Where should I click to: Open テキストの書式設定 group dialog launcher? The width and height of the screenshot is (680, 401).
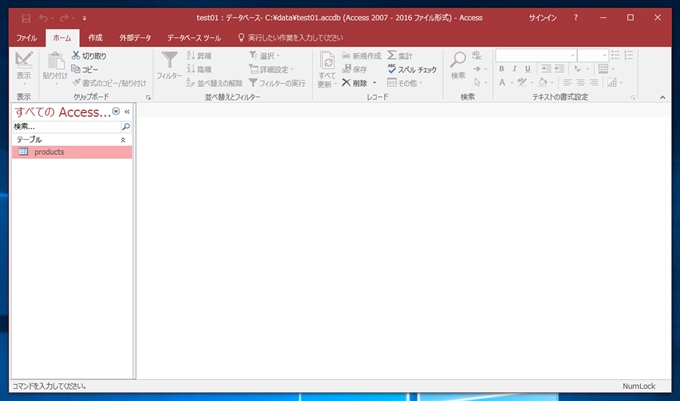coord(633,98)
